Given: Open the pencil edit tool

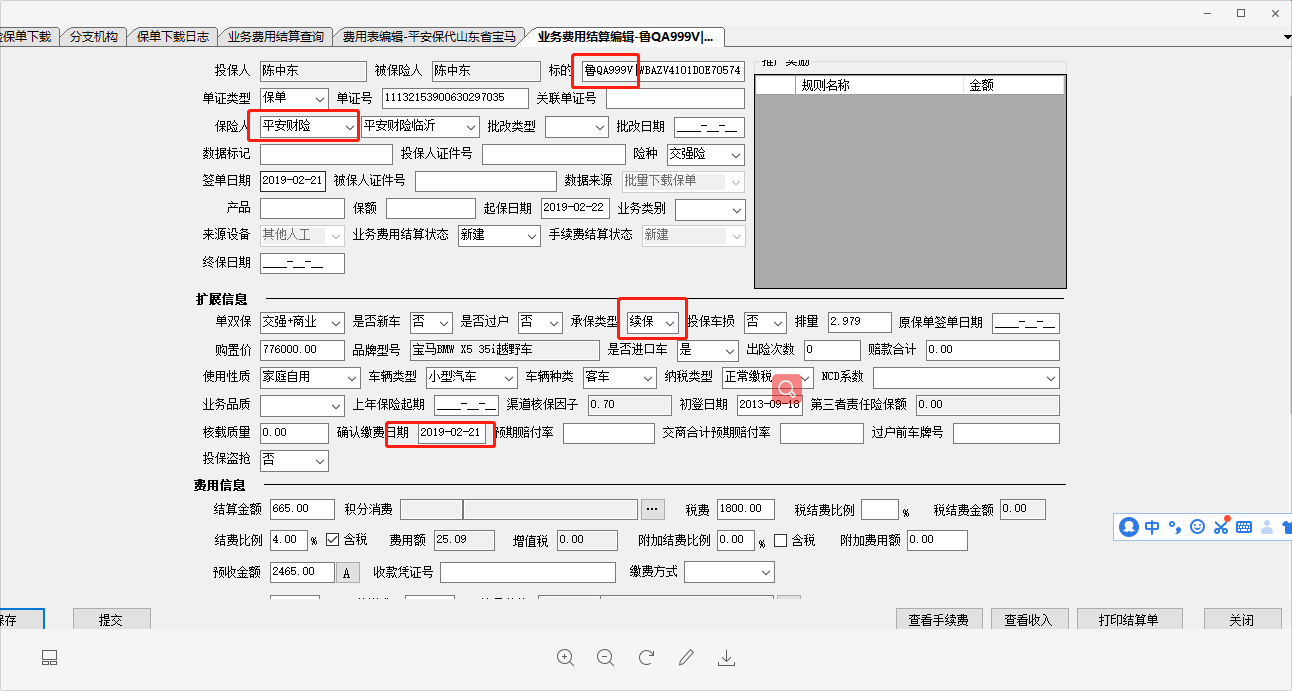Looking at the screenshot, I should coord(686,658).
